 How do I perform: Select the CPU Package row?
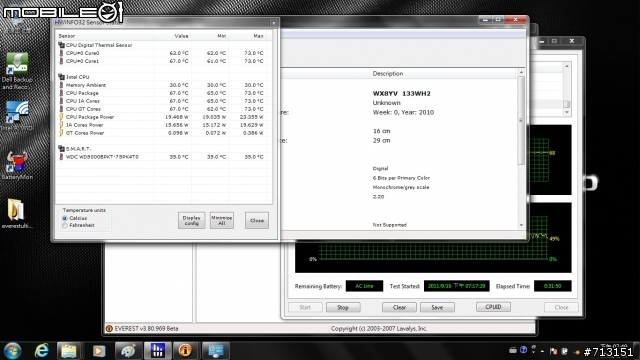click(164, 93)
